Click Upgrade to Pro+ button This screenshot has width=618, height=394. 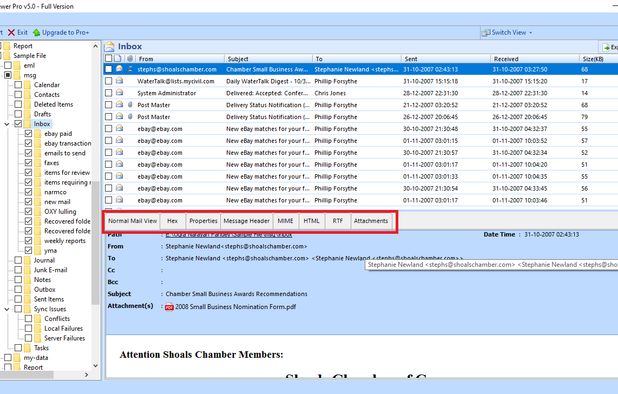tap(61, 32)
